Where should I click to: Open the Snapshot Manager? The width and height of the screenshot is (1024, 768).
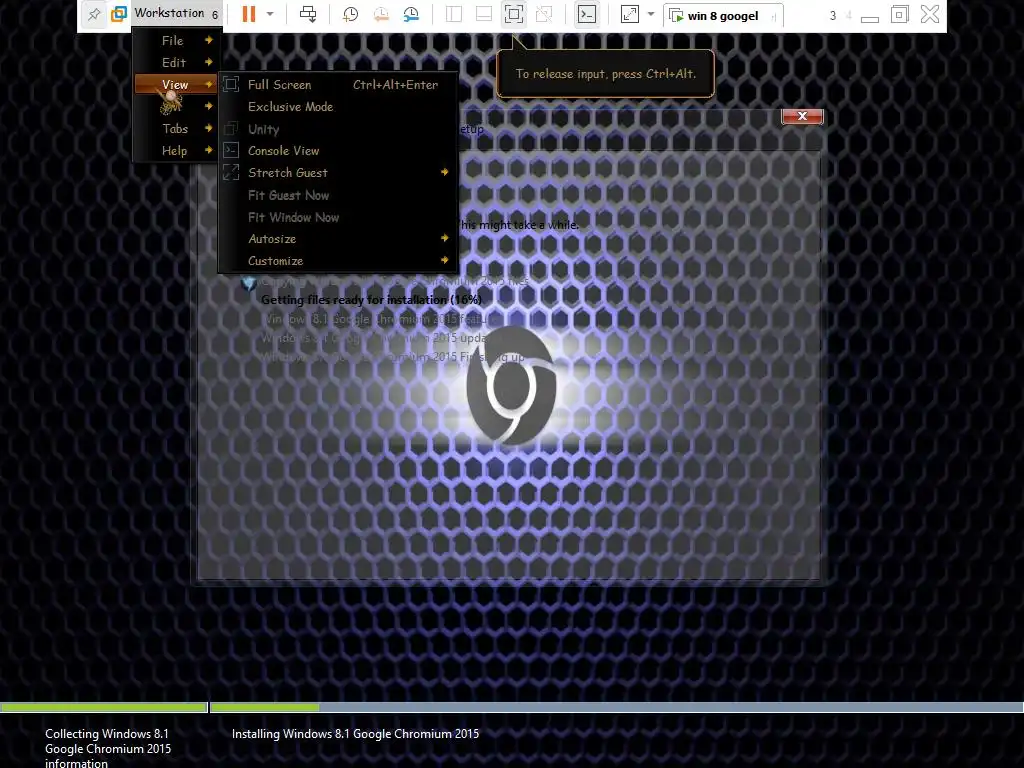click(411, 14)
